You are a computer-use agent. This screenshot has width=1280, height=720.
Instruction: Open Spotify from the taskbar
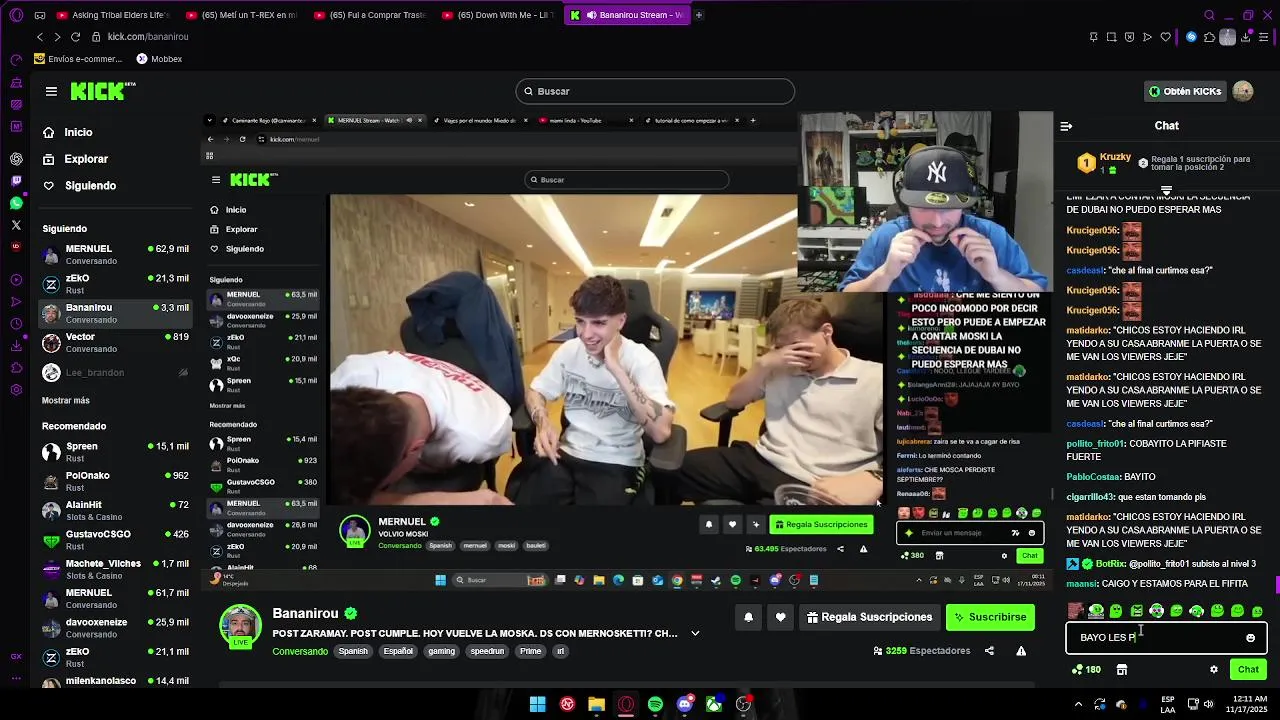tap(655, 704)
